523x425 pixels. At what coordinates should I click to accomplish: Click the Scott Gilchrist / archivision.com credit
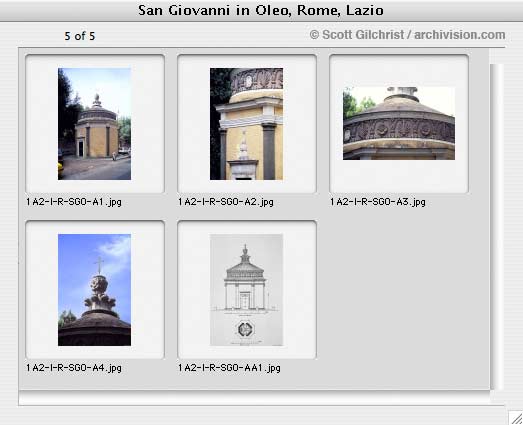point(407,35)
